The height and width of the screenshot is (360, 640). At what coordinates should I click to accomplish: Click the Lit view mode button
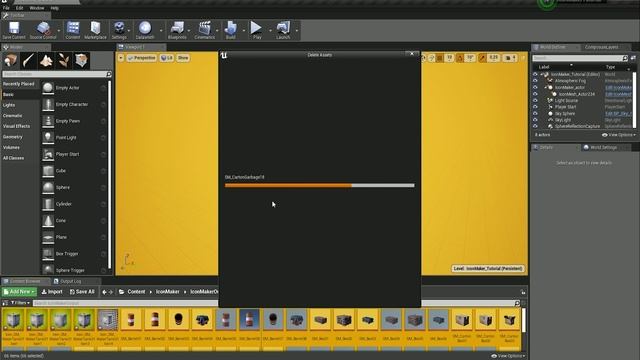(x=167, y=58)
